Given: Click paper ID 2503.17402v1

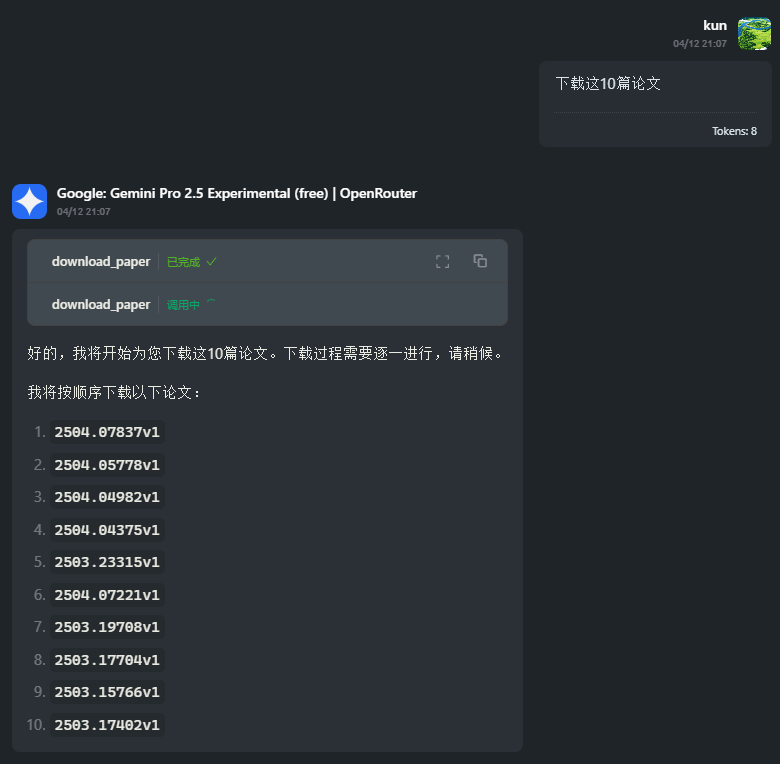Looking at the screenshot, I should pos(107,725).
